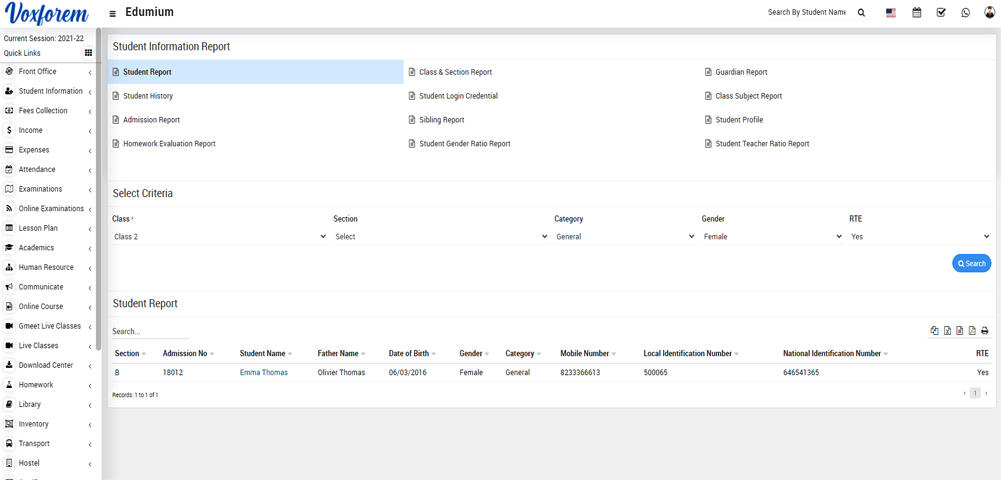Click the Search By Student Name field
Screen dimensions: 1001x480
tap(806, 13)
